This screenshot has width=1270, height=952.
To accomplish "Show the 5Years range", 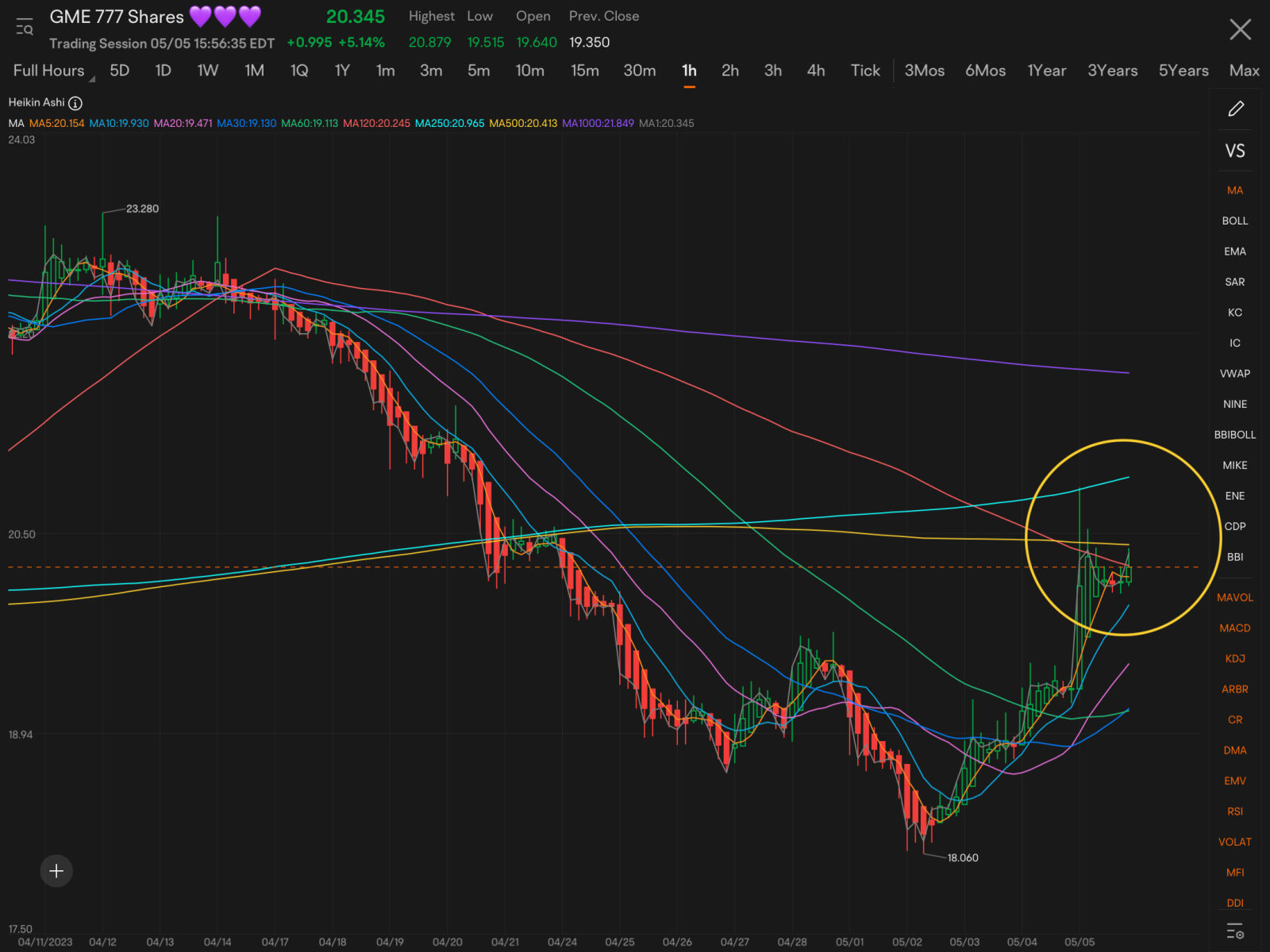I will coord(1183,71).
